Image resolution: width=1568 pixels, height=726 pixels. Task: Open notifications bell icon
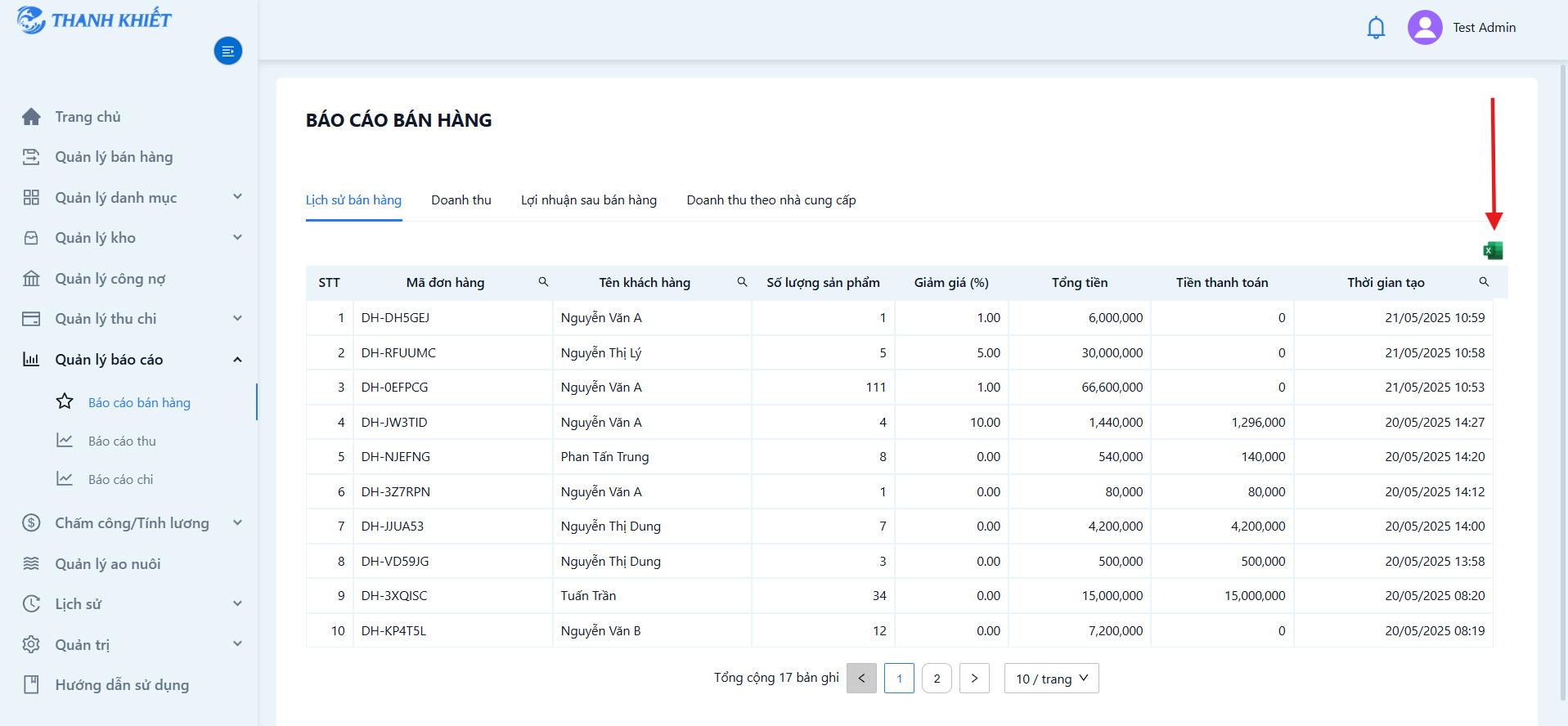click(1376, 28)
